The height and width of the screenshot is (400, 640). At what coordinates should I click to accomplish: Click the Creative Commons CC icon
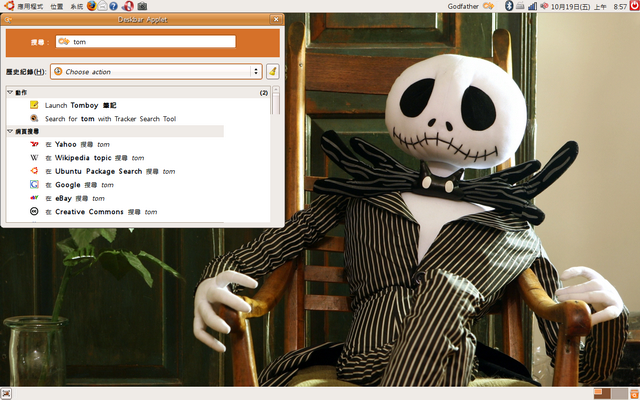coord(34,211)
